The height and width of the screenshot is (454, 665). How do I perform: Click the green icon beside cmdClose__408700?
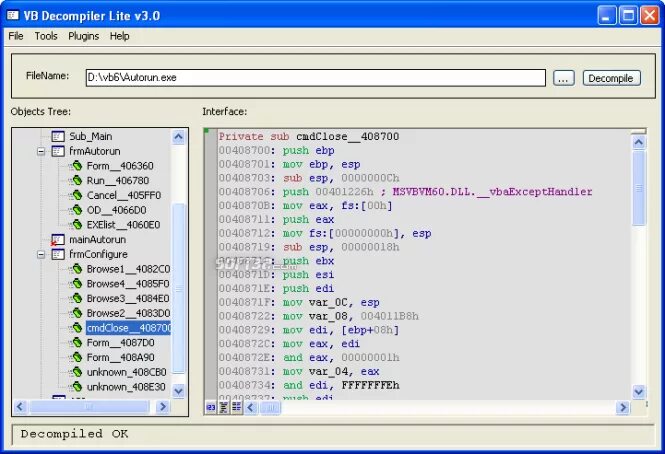(77, 328)
